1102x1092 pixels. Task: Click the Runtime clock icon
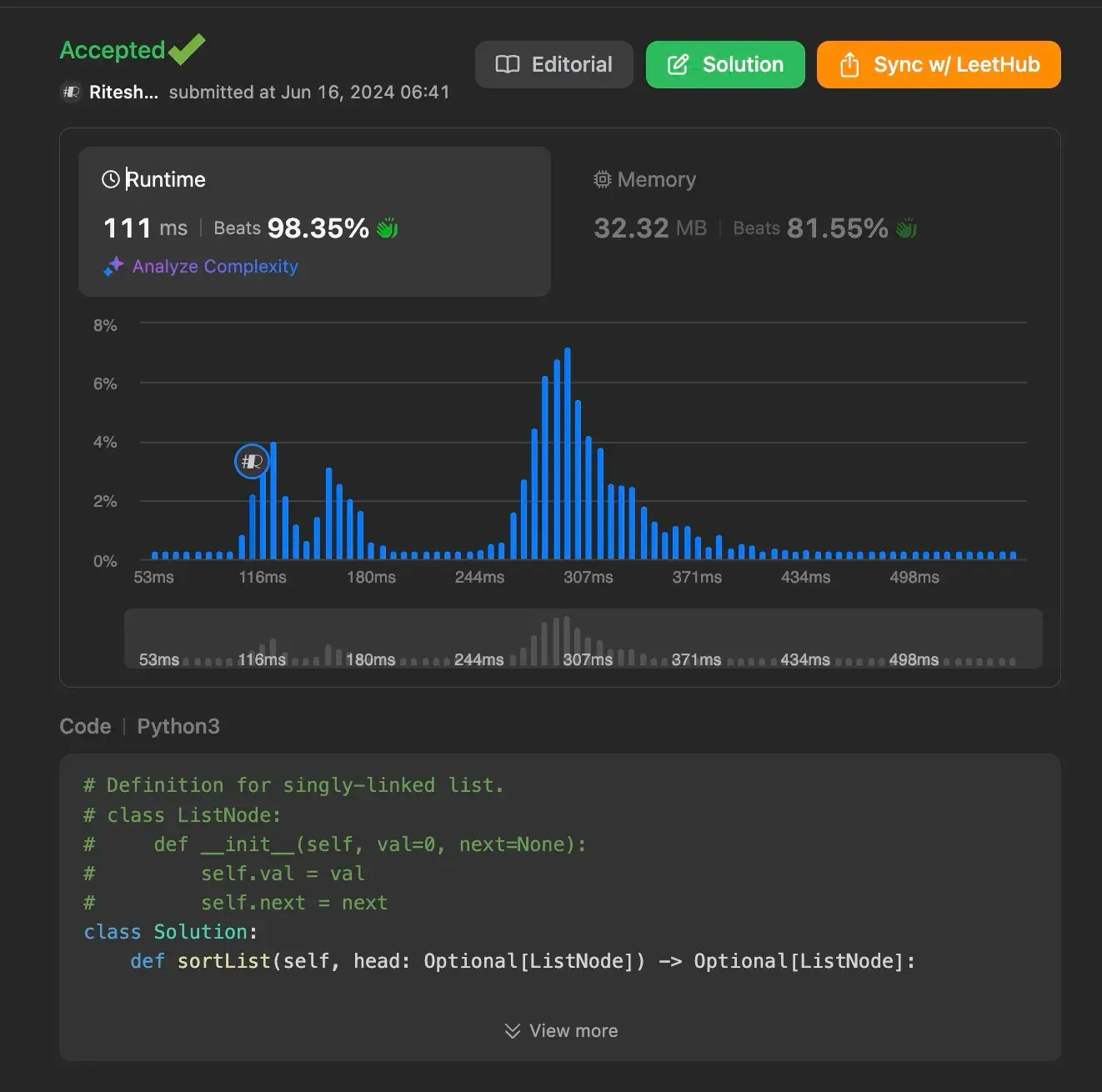(110, 179)
